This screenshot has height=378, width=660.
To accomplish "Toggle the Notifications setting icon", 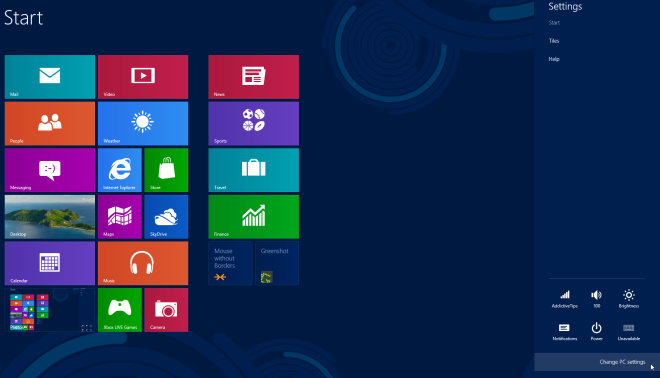I will 565,332.
